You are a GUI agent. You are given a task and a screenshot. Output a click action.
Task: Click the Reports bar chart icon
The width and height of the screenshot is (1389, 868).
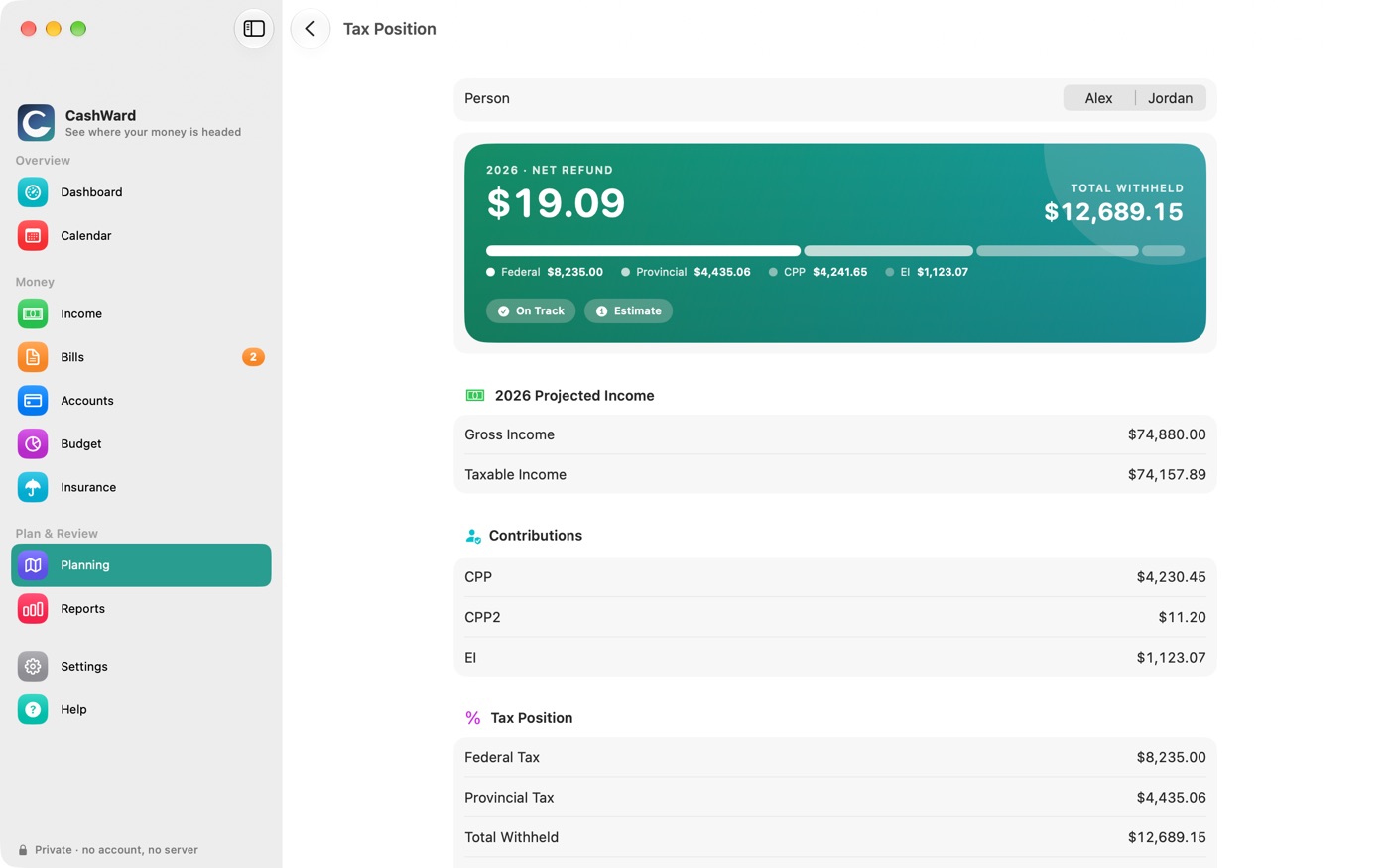click(33, 609)
